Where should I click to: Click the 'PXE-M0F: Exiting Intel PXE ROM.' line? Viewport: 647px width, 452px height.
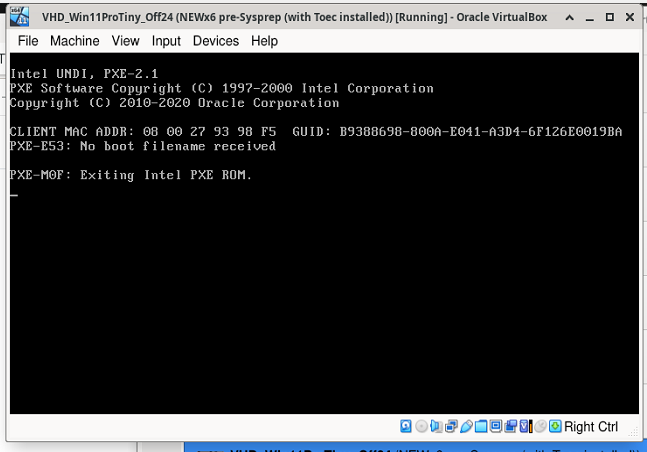(x=131, y=175)
